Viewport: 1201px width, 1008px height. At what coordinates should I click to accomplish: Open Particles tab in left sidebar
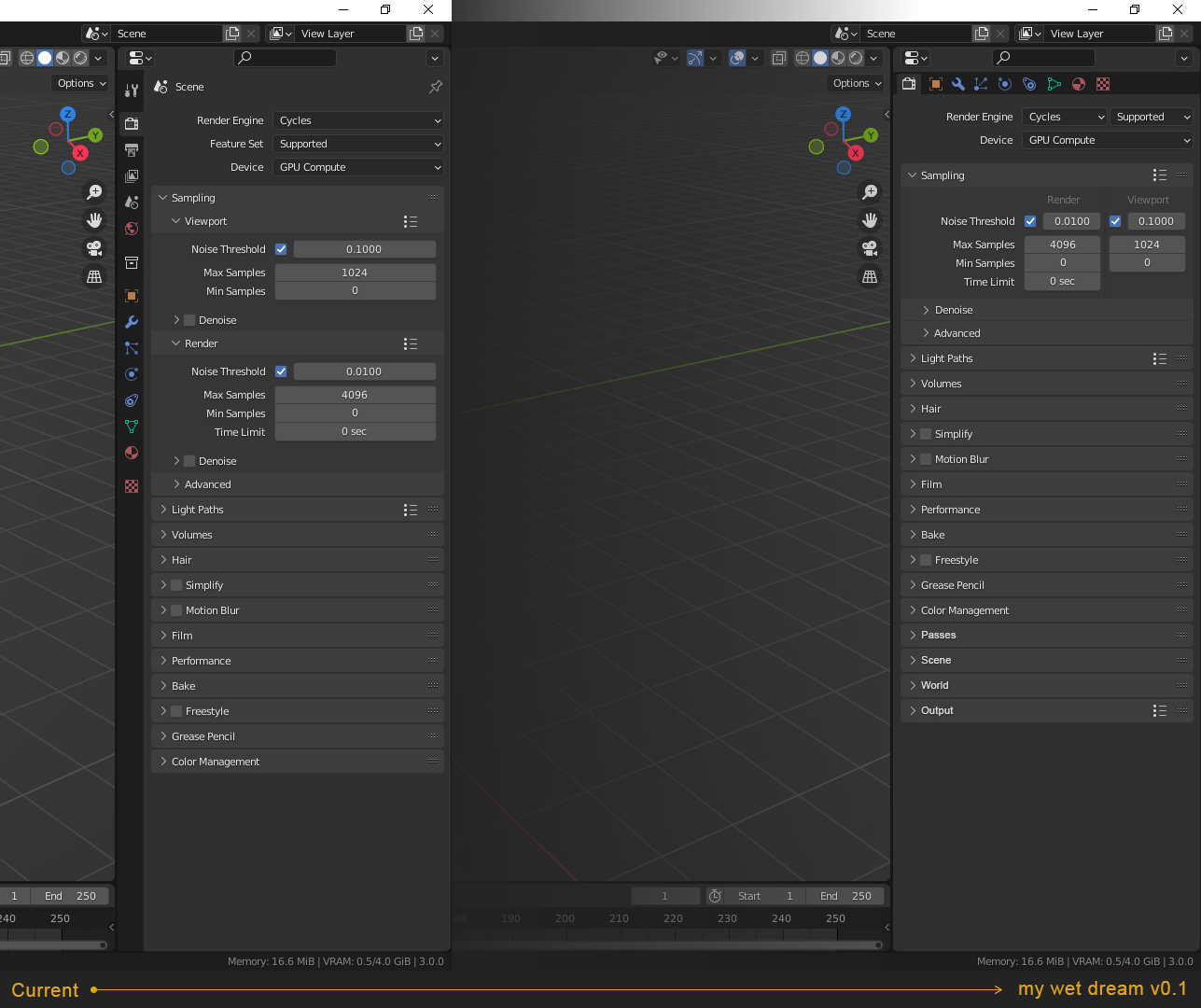pyautogui.click(x=132, y=348)
